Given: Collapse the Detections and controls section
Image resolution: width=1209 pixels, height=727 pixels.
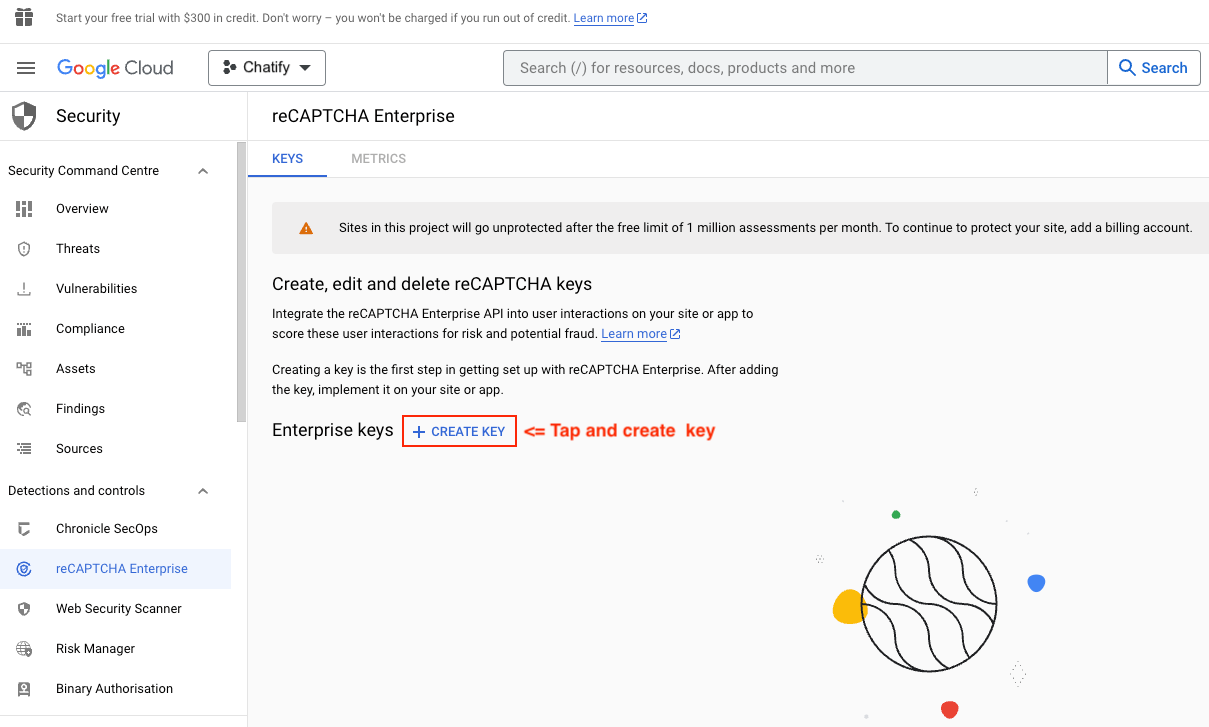Looking at the screenshot, I should point(203,490).
